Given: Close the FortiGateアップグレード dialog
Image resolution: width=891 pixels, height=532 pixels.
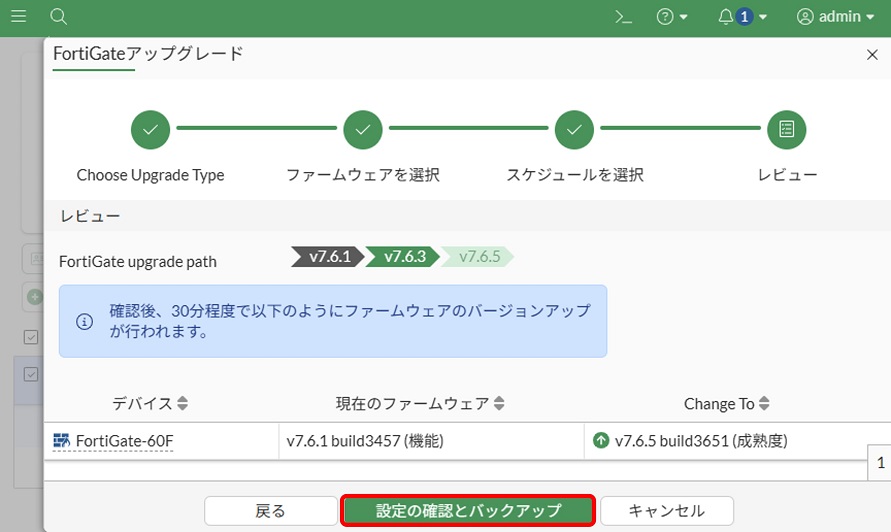Looking at the screenshot, I should click(872, 55).
